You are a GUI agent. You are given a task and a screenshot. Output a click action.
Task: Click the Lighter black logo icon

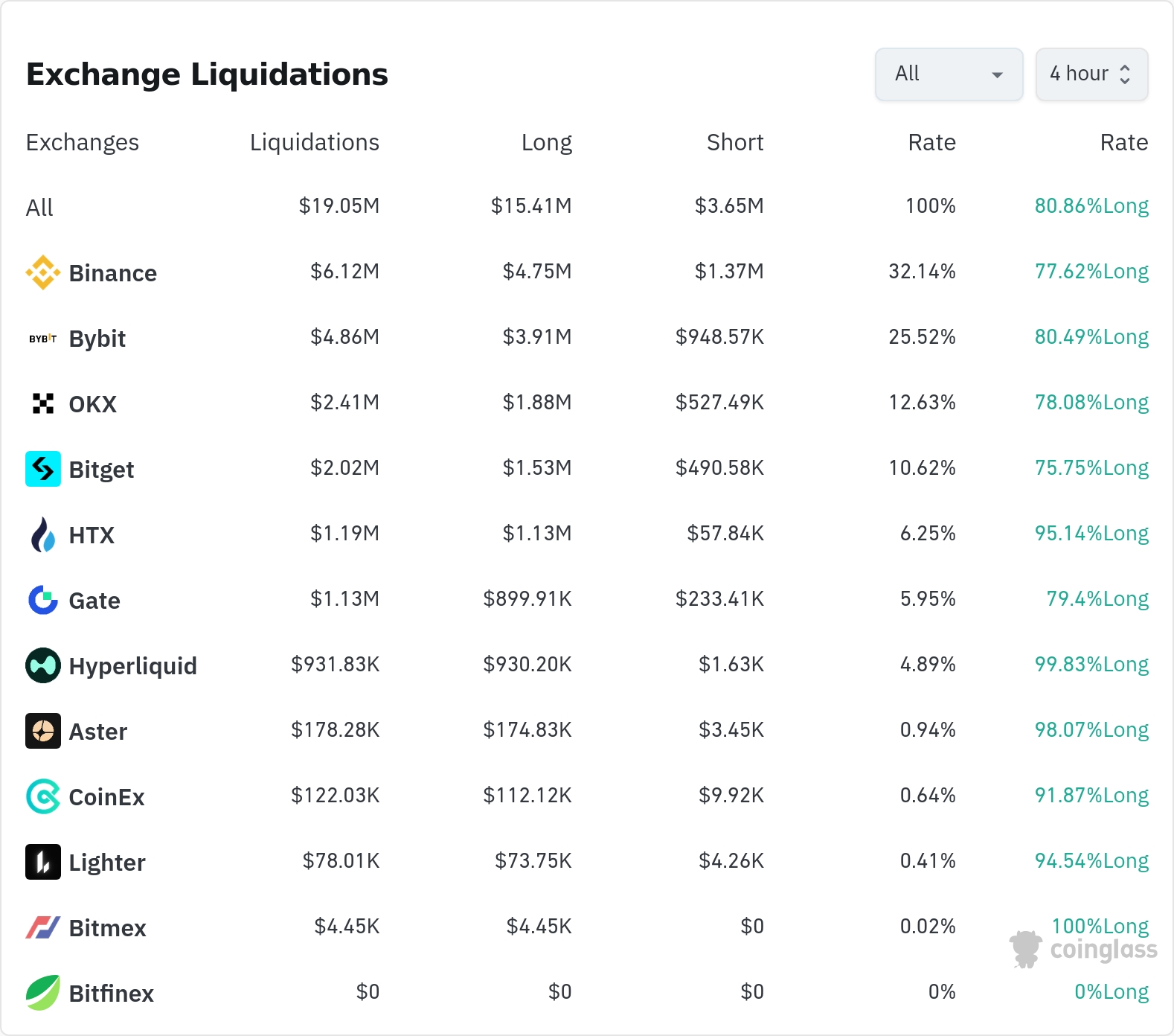(x=43, y=862)
